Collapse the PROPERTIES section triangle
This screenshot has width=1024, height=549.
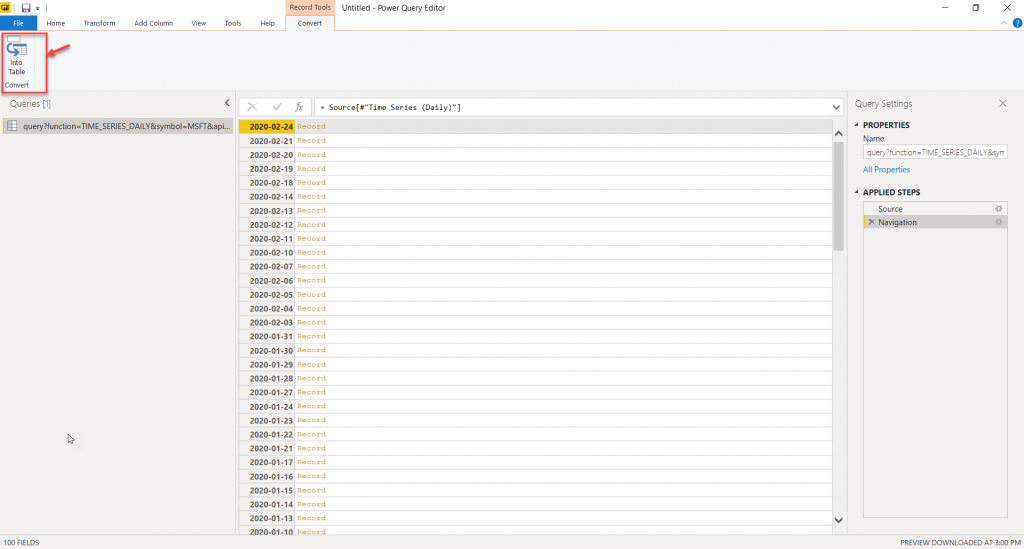click(857, 125)
